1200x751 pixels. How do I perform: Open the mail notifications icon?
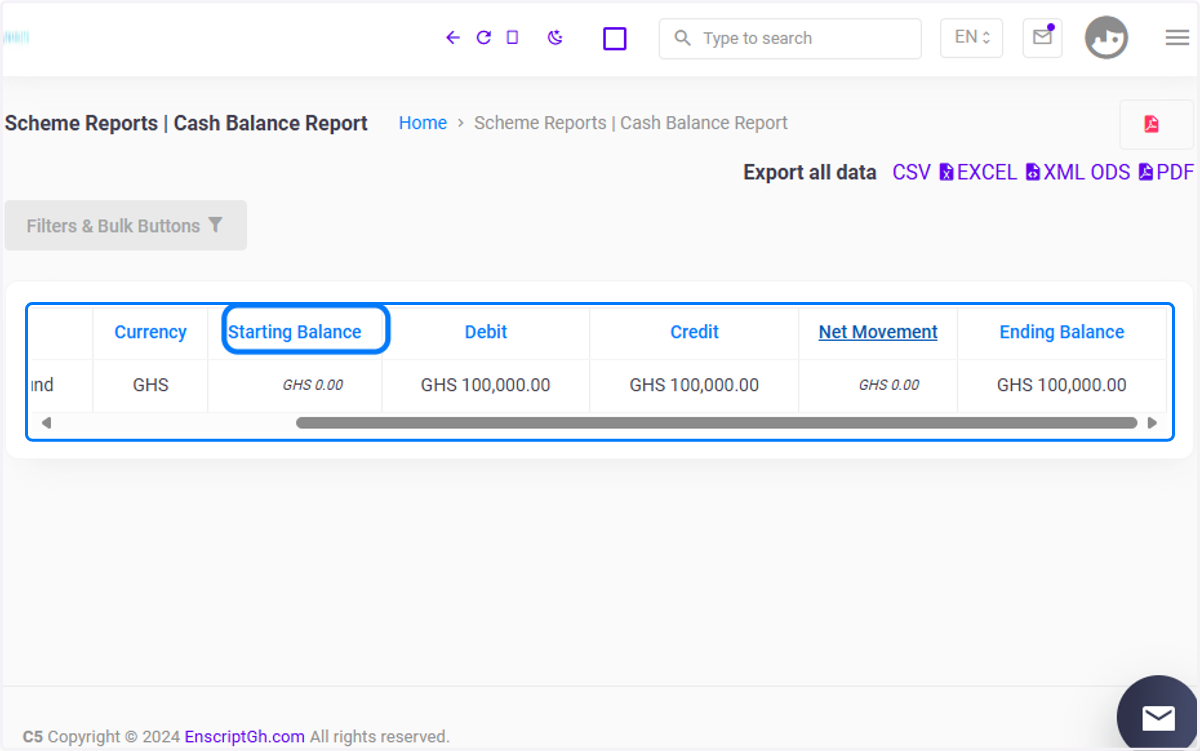coord(1042,38)
